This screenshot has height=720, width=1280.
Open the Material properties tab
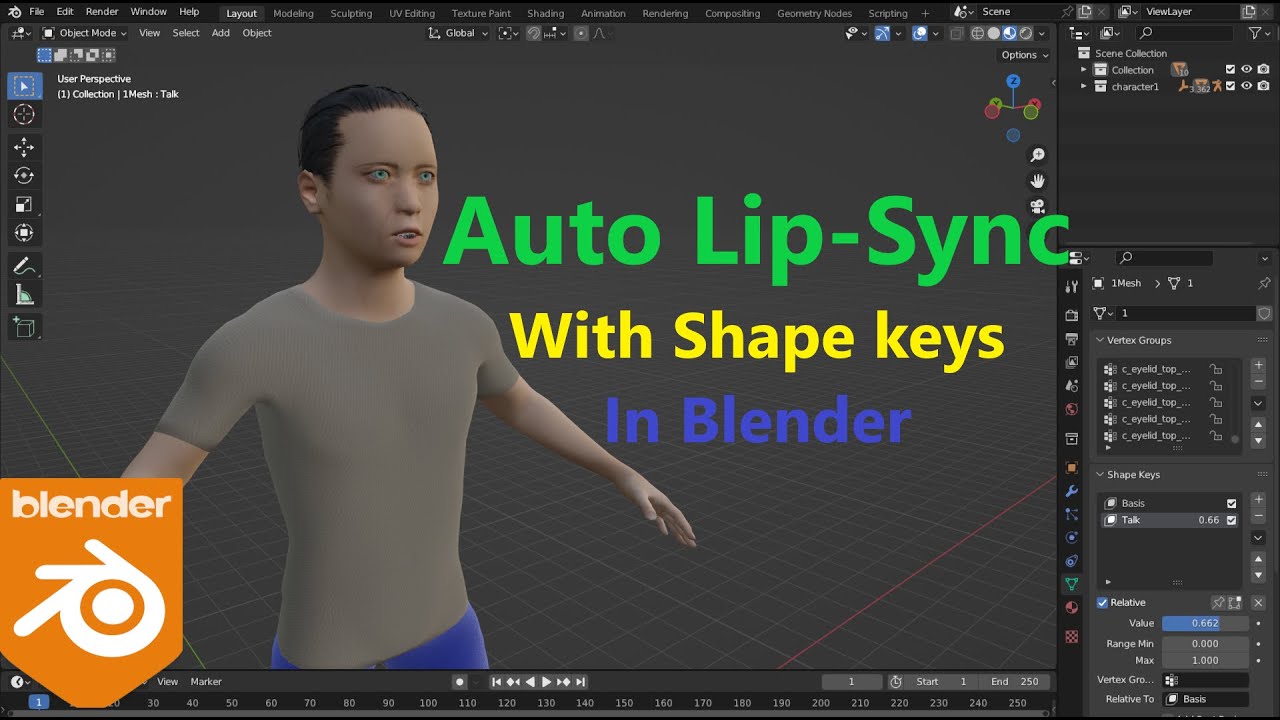(x=1072, y=608)
